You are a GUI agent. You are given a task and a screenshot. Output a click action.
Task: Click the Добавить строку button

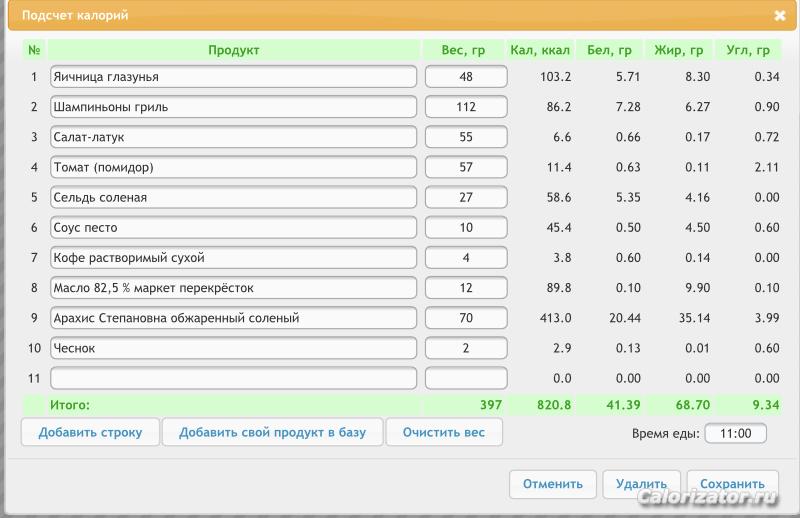(x=90, y=432)
